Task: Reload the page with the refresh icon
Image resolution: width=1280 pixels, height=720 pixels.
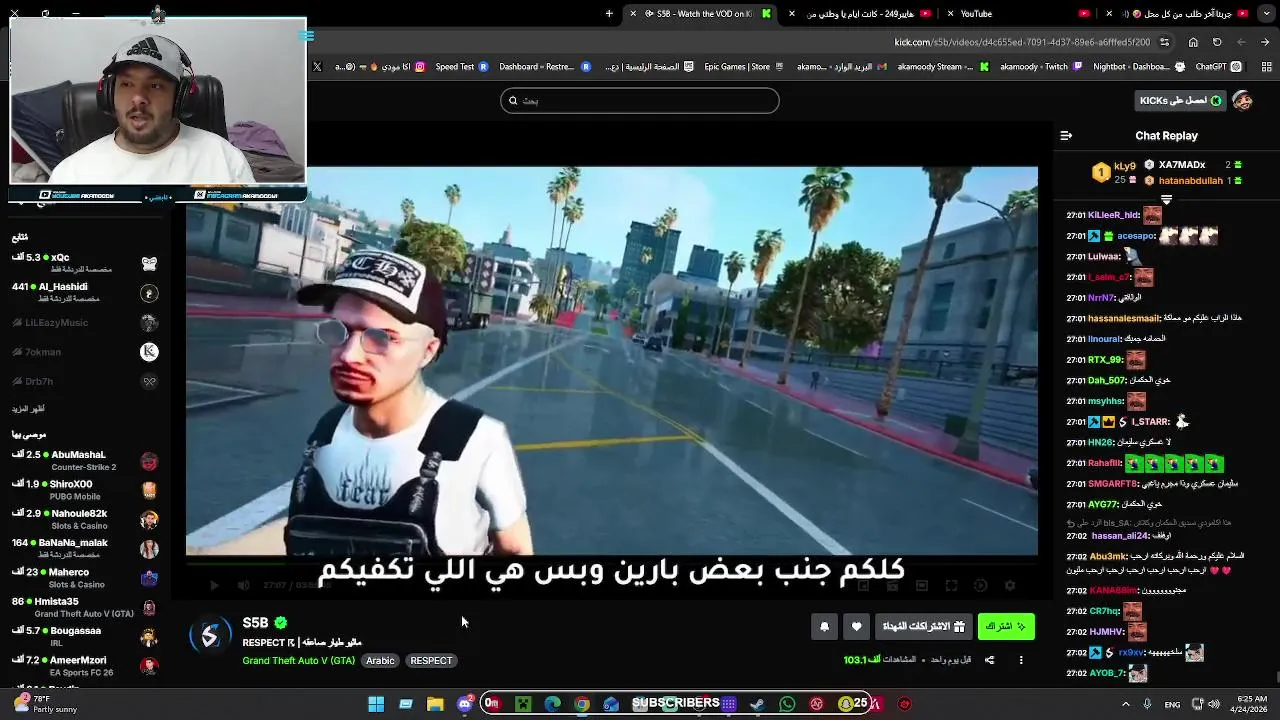Action: (1217, 42)
